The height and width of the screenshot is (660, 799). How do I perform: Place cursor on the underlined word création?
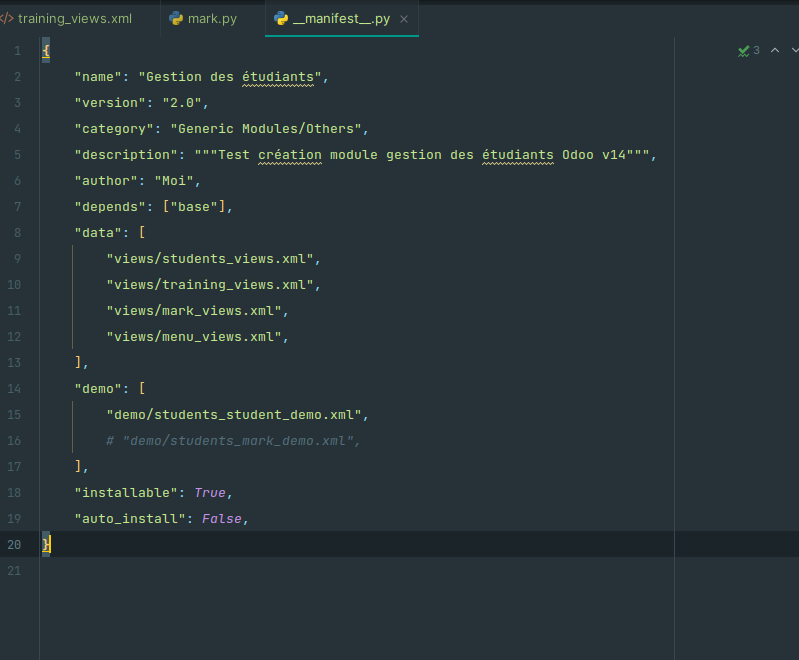coord(290,155)
